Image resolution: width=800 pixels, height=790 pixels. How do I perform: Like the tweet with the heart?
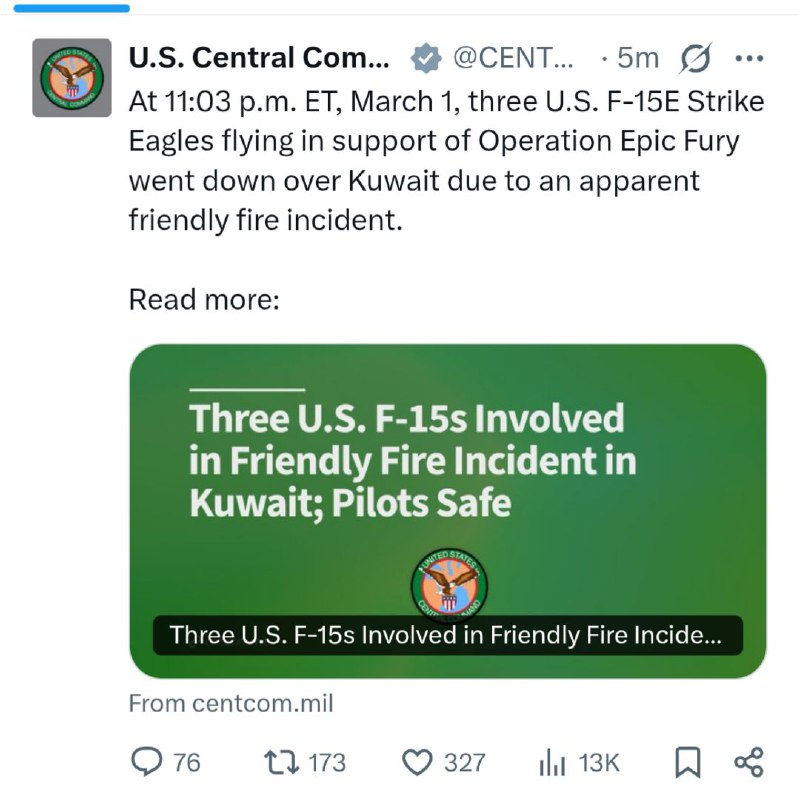click(415, 763)
